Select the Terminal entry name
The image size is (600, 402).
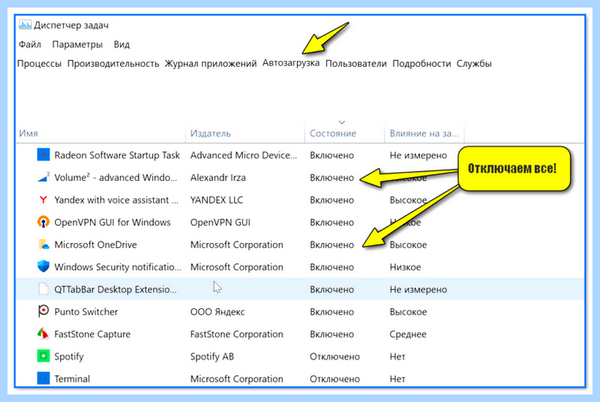pyautogui.click(x=72, y=379)
